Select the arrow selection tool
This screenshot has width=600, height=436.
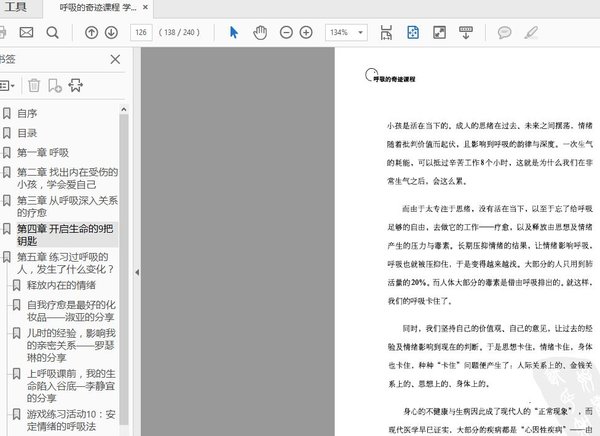point(234,33)
